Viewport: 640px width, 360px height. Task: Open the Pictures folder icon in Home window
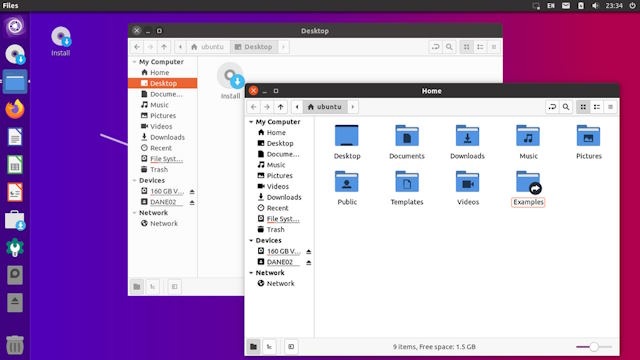tap(588, 136)
